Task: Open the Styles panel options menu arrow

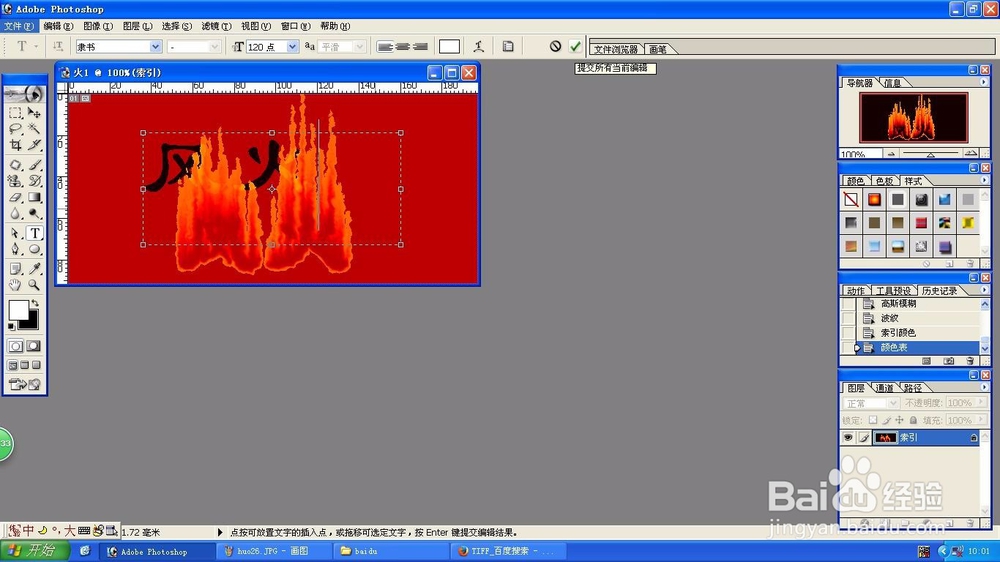Action: pyautogui.click(x=983, y=181)
